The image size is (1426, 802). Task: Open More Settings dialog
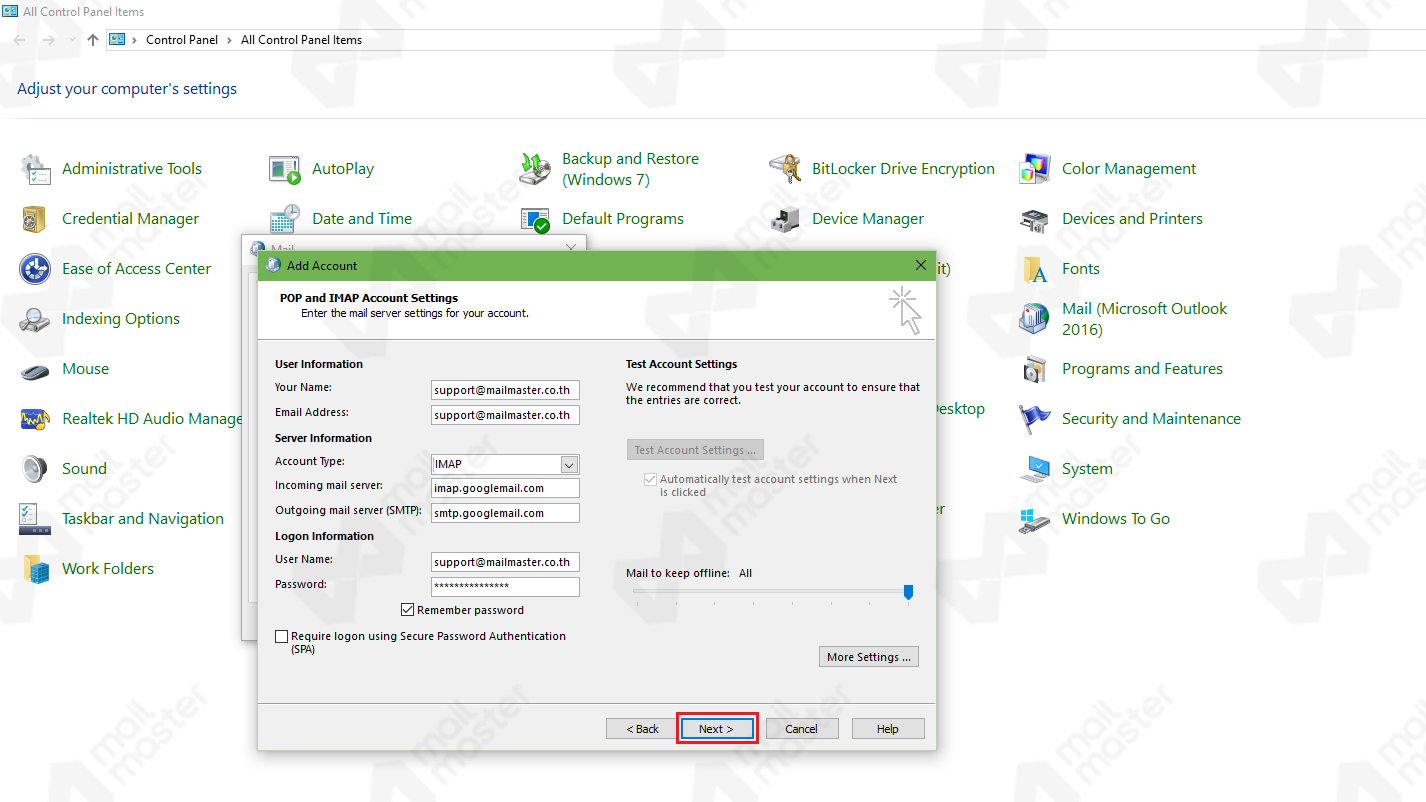pyautogui.click(x=868, y=657)
